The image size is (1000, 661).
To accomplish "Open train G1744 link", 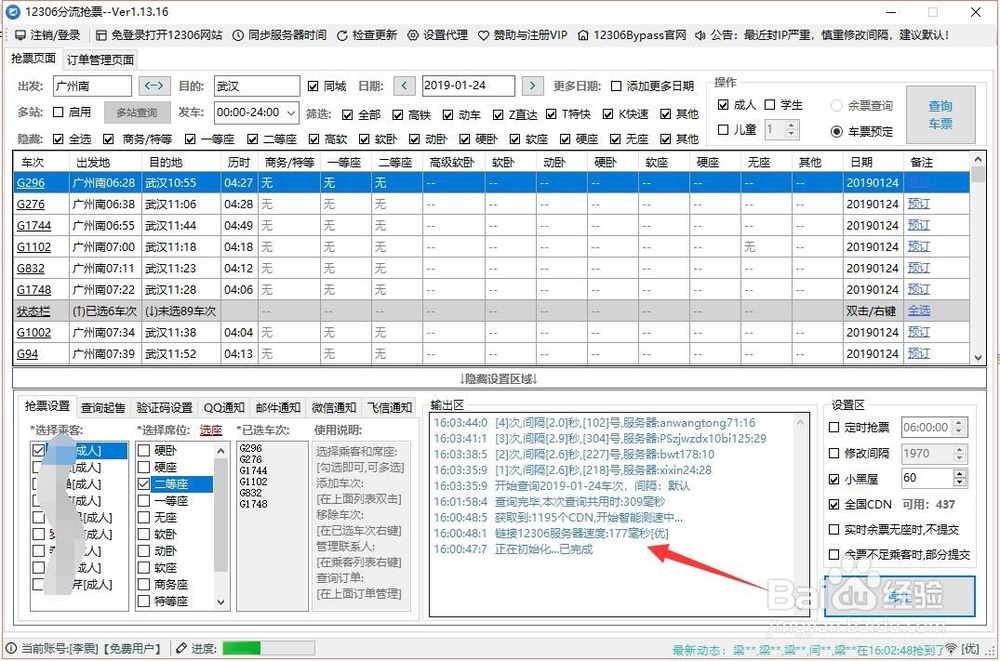I will point(34,226).
